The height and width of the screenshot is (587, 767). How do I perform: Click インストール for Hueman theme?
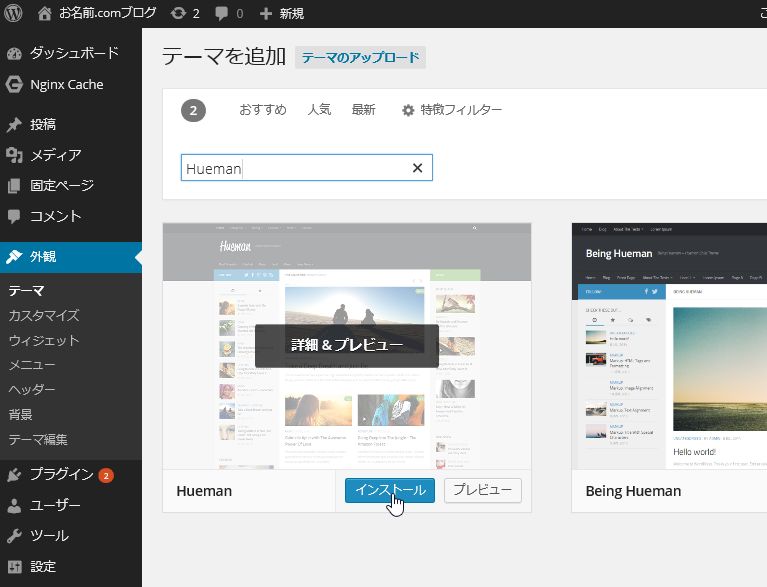tap(390, 490)
